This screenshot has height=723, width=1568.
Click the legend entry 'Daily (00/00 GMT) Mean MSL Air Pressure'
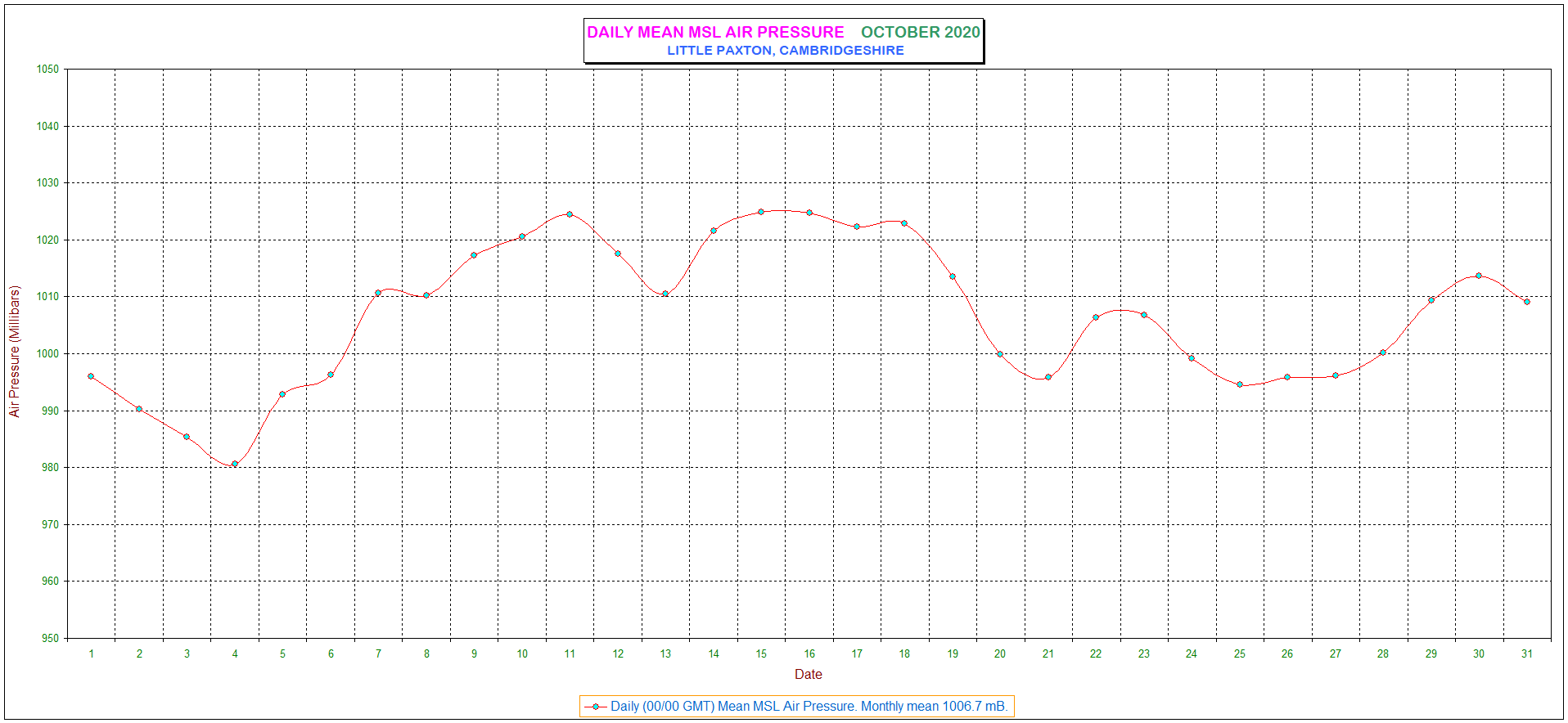732,706
